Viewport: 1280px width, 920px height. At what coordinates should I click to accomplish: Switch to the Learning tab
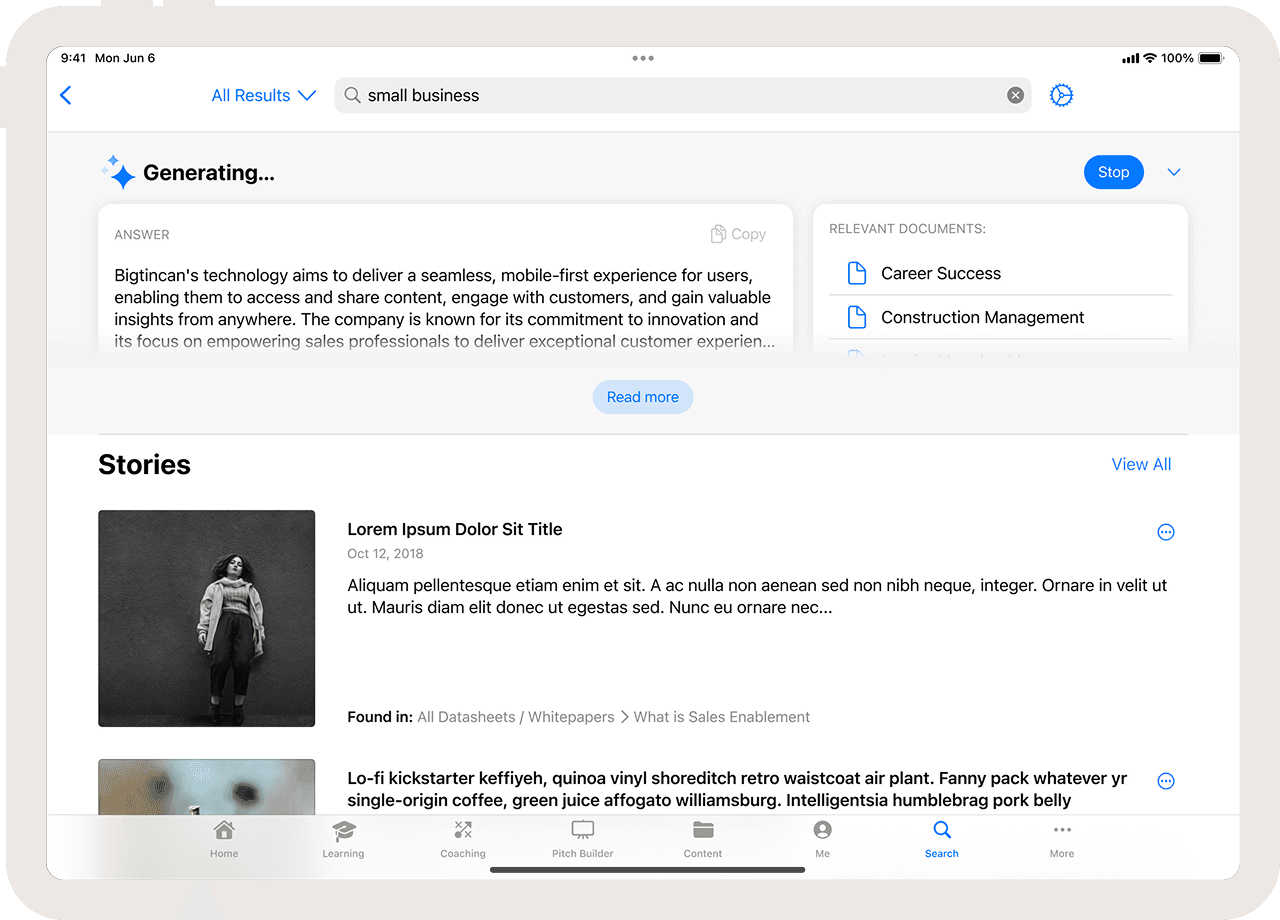click(x=343, y=839)
